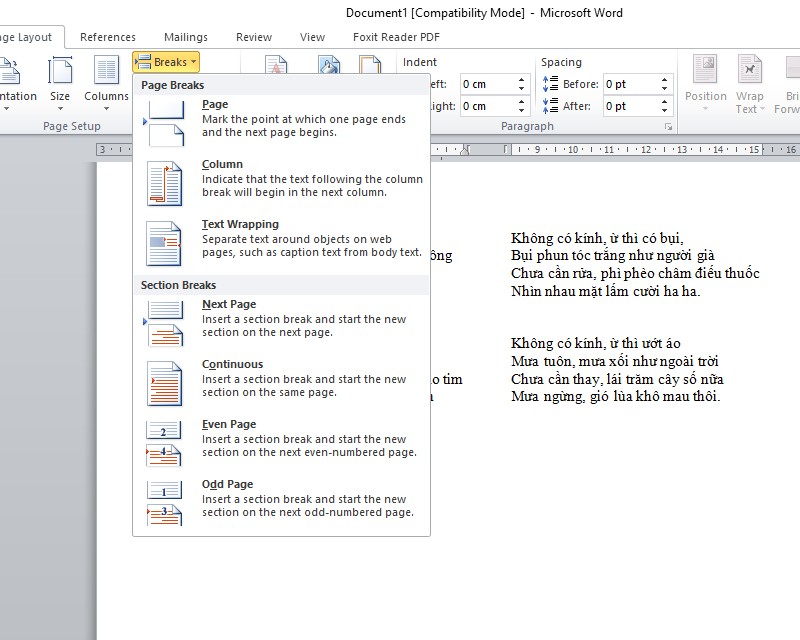Screen dimensions: 800x640
Task: Choose Odd Page section break entry
Action: click(281, 503)
